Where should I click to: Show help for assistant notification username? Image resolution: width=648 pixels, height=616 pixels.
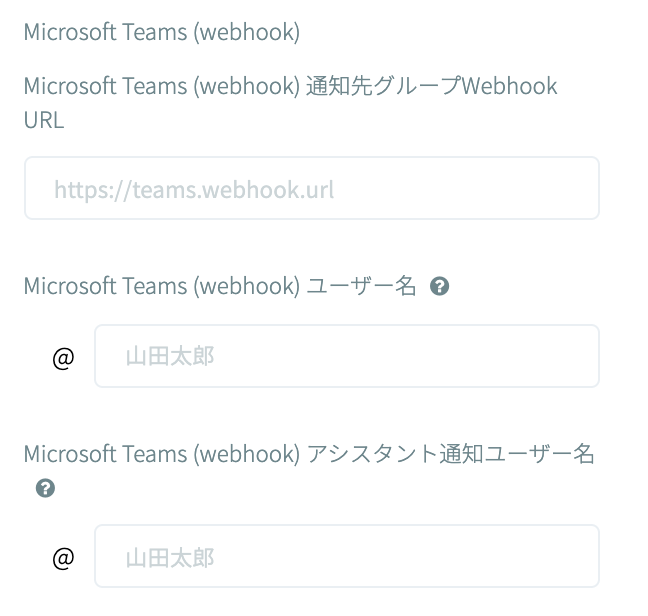point(45,489)
